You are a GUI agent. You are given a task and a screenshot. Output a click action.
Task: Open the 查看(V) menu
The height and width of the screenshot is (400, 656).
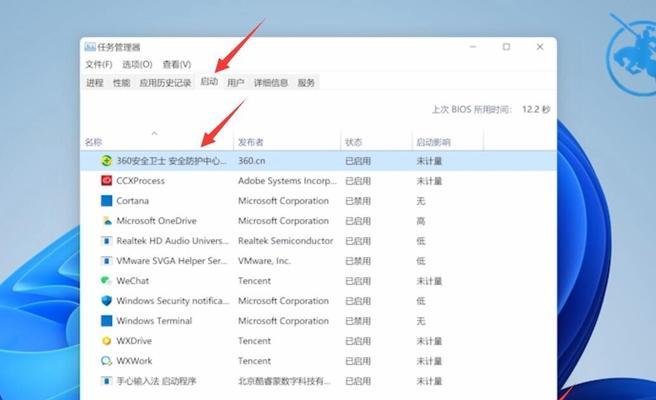pos(177,64)
